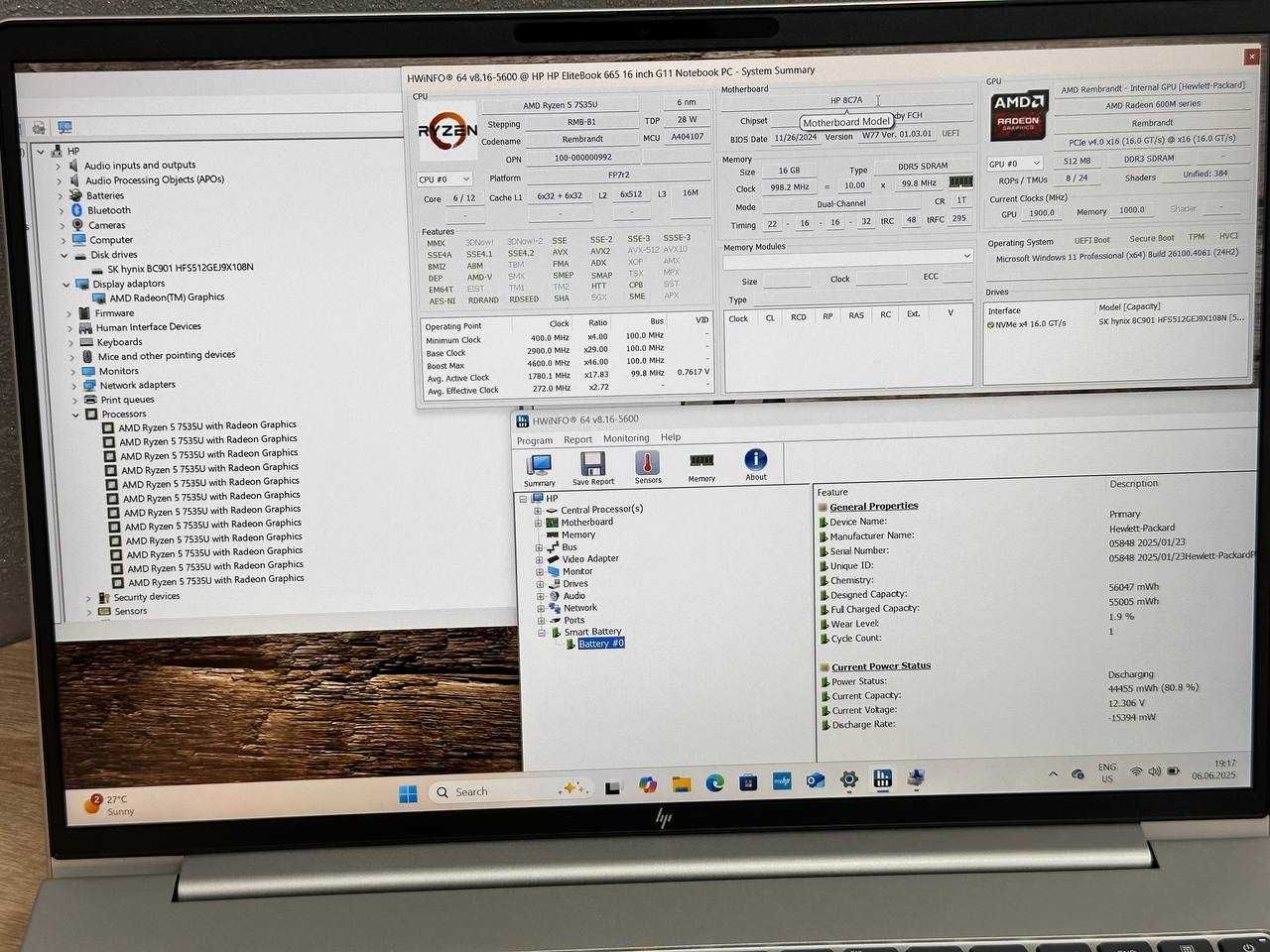Open Task View icon on the taskbar
The height and width of the screenshot is (952, 1270).
613,787
